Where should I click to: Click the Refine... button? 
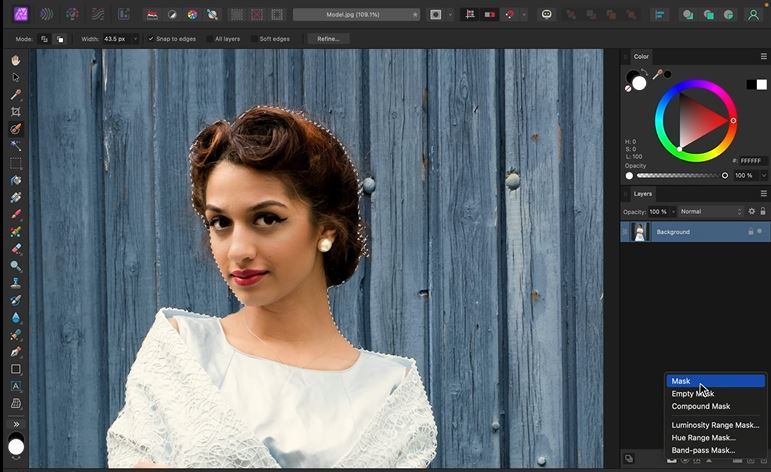point(328,39)
